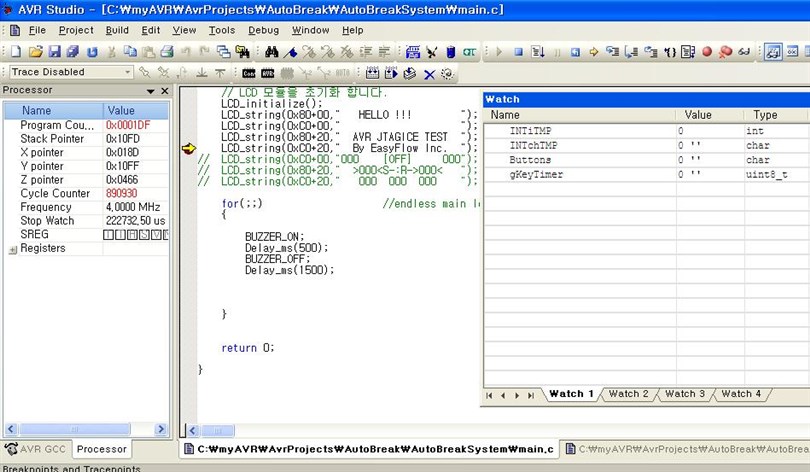Move code editor horizontal scrollbar left
This screenshot has width=810, height=472.
(193, 430)
